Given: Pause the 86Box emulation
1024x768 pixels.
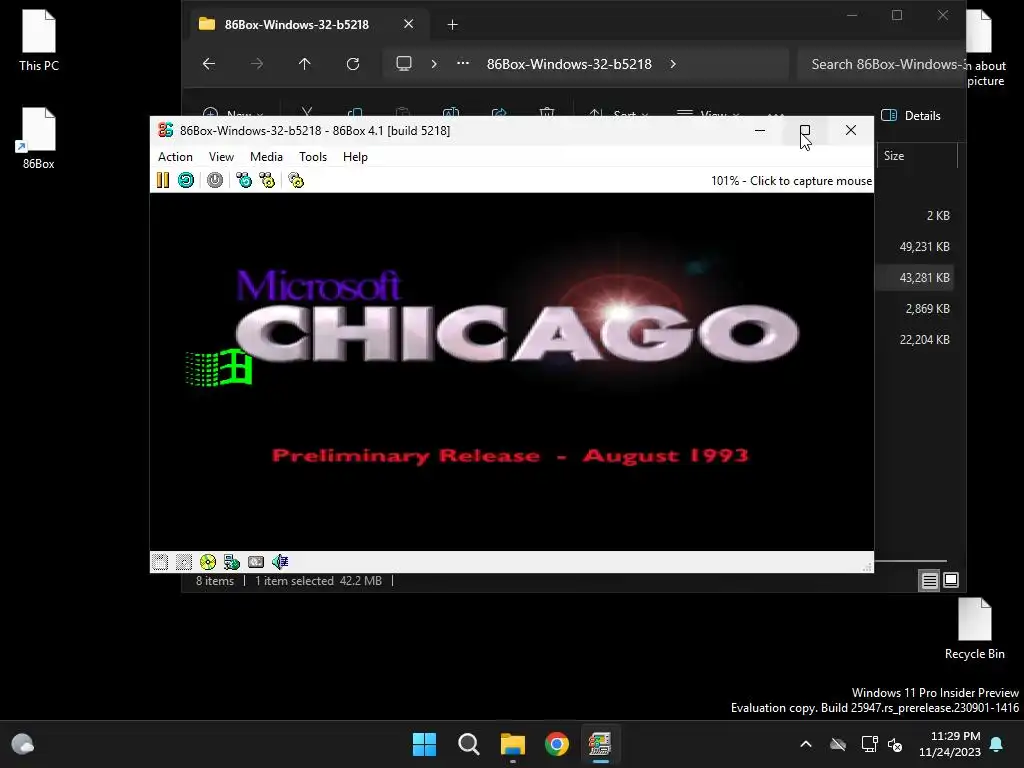Looking at the screenshot, I should pyautogui.click(x=163, y=180).
